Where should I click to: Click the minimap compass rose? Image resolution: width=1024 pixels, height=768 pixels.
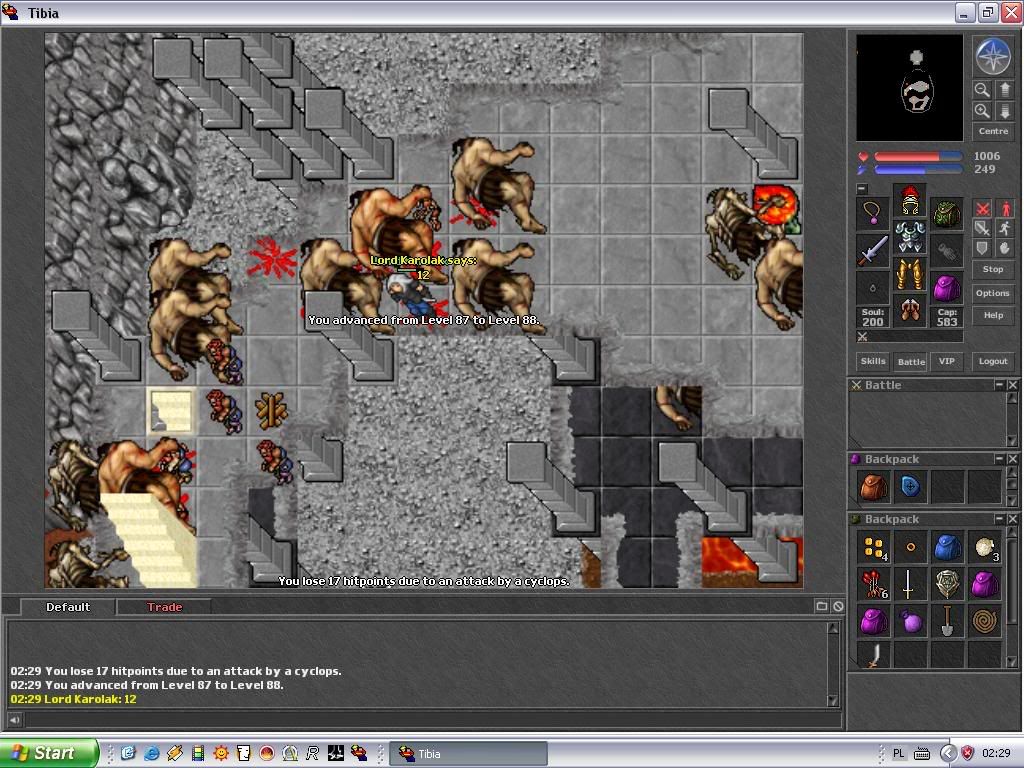click(993, 55)
